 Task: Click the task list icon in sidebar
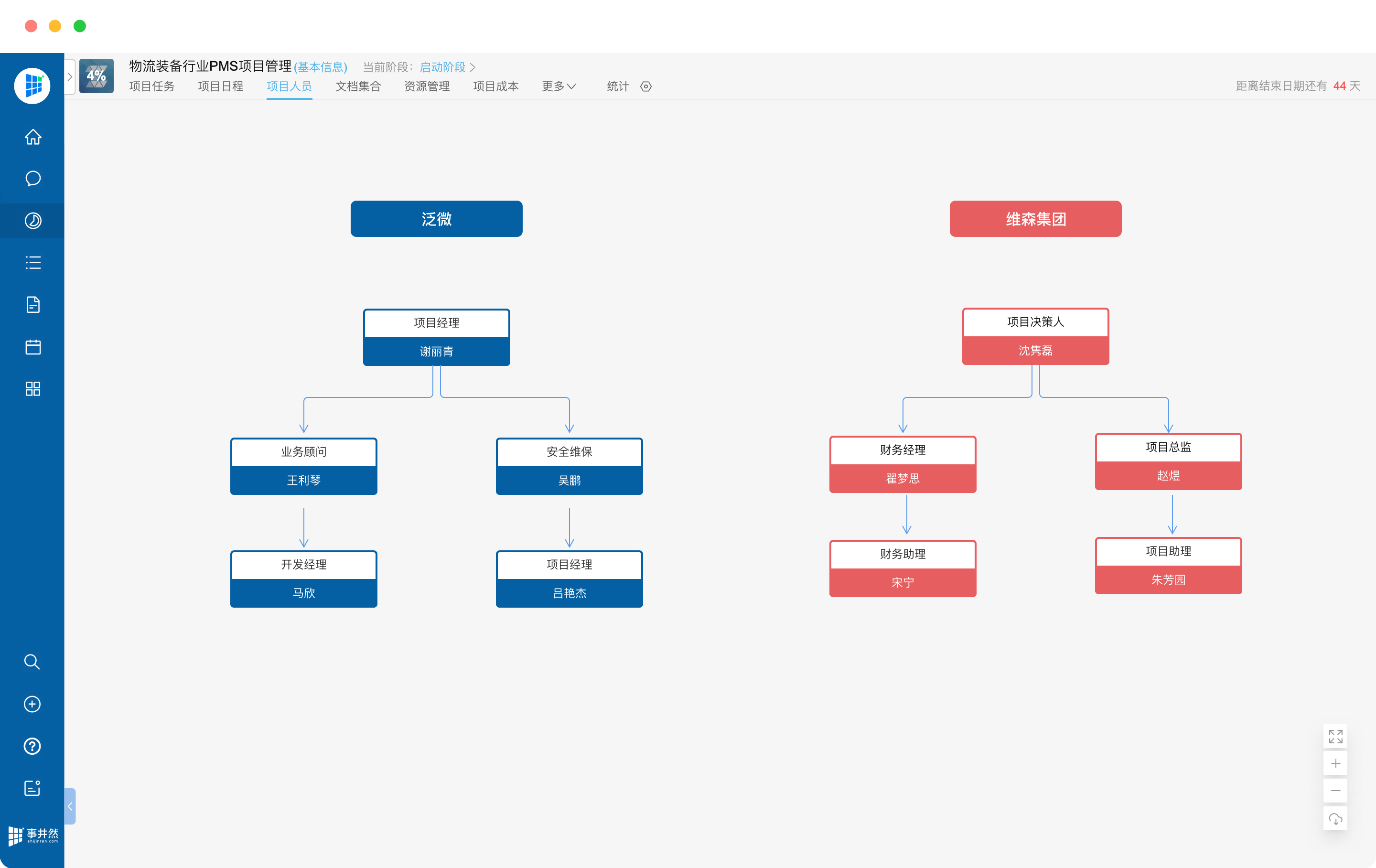32,263
